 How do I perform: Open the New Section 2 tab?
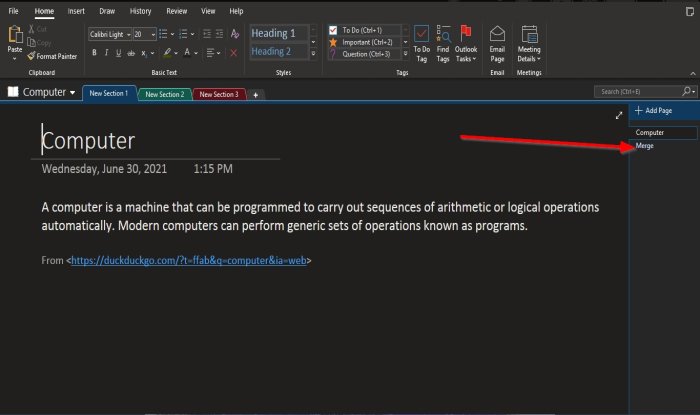(x=163, y=94)
